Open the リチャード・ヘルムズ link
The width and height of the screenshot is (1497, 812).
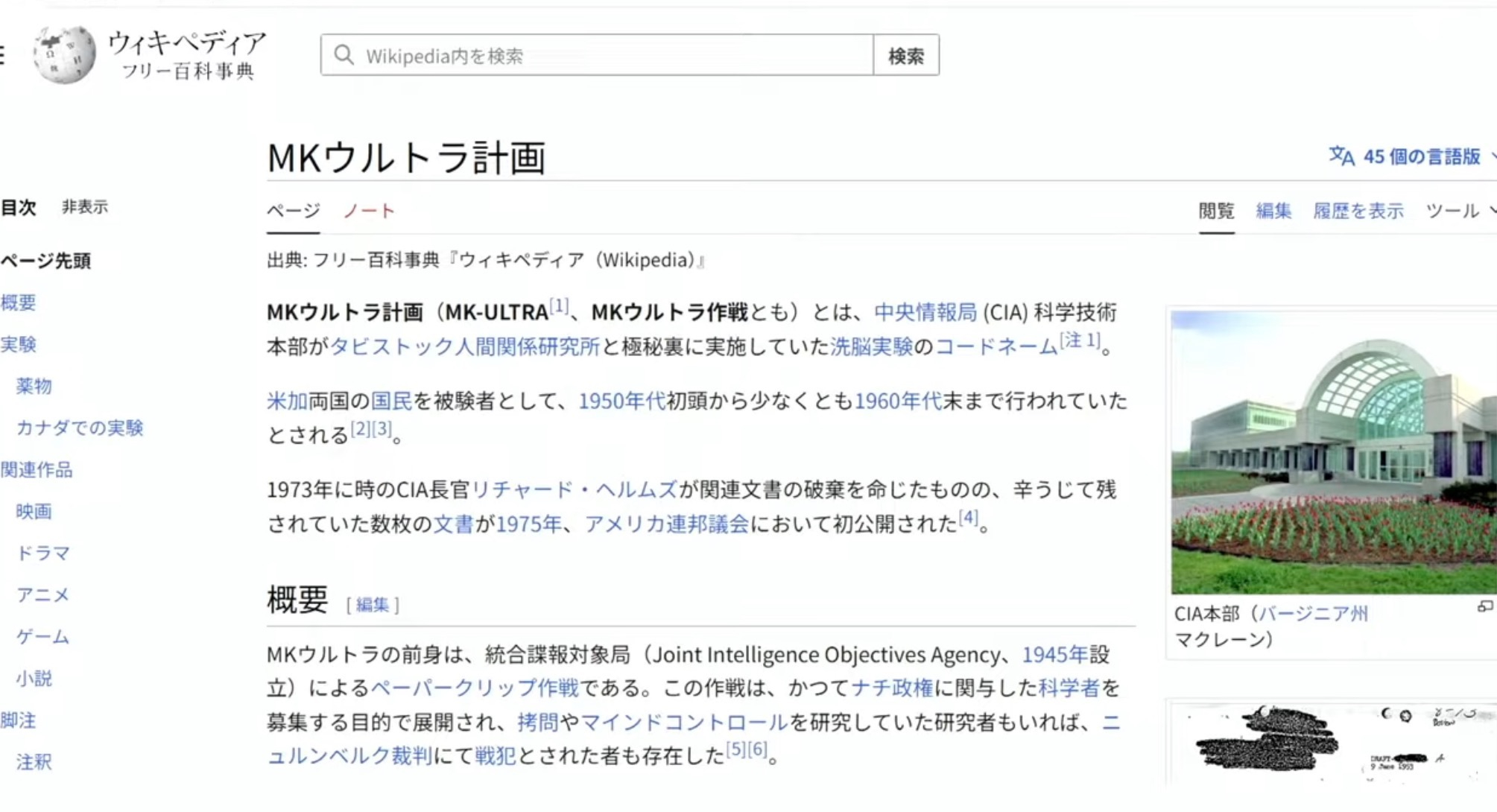(x=575, y=489)
